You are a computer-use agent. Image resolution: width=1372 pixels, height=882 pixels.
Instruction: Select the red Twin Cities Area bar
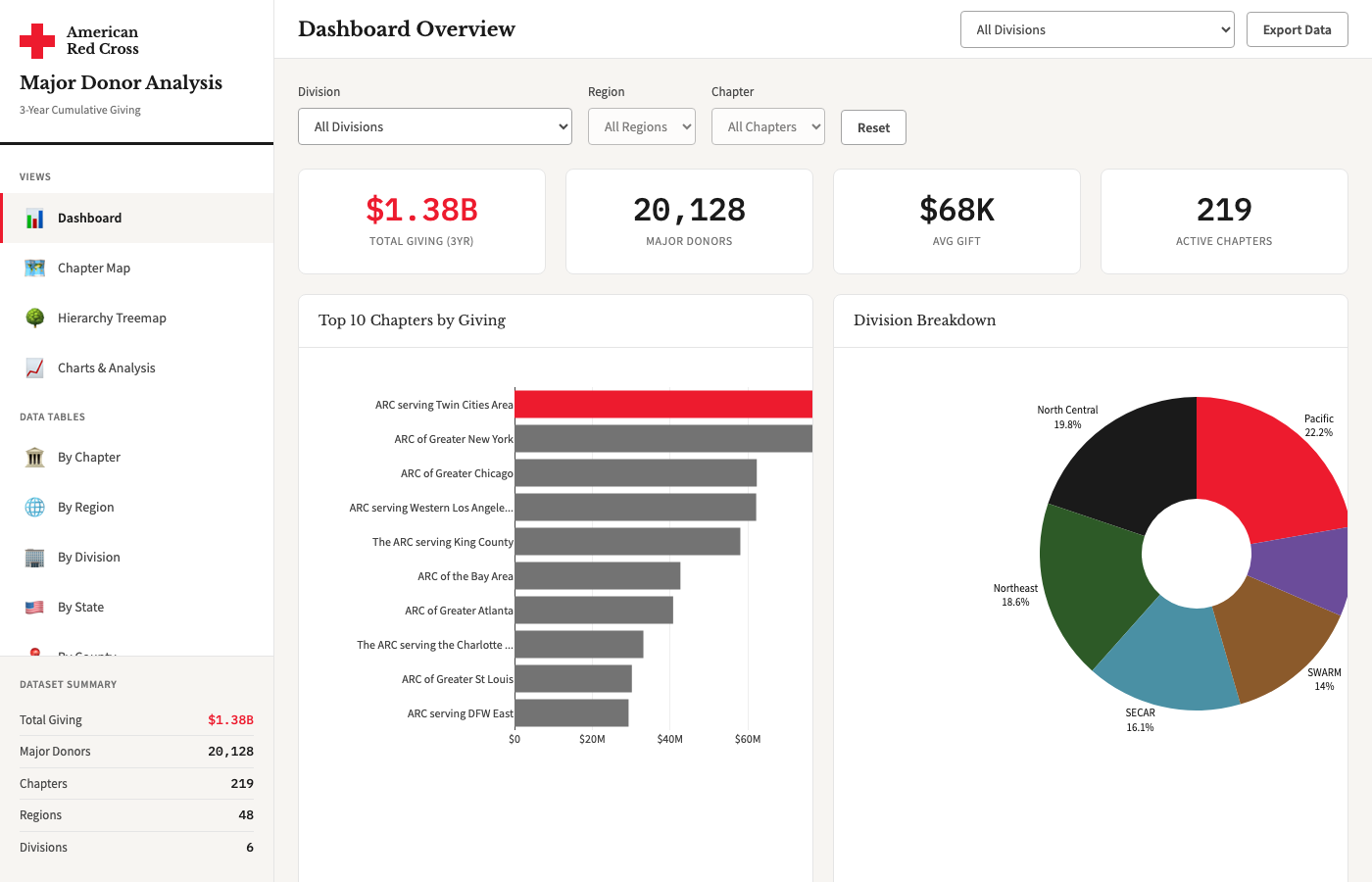pos(663,405)
